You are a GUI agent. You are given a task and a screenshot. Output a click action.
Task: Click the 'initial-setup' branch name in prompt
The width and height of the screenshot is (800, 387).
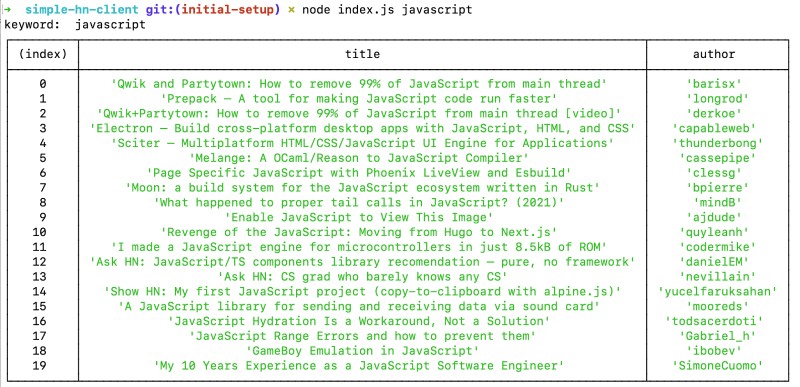(228, 10)
